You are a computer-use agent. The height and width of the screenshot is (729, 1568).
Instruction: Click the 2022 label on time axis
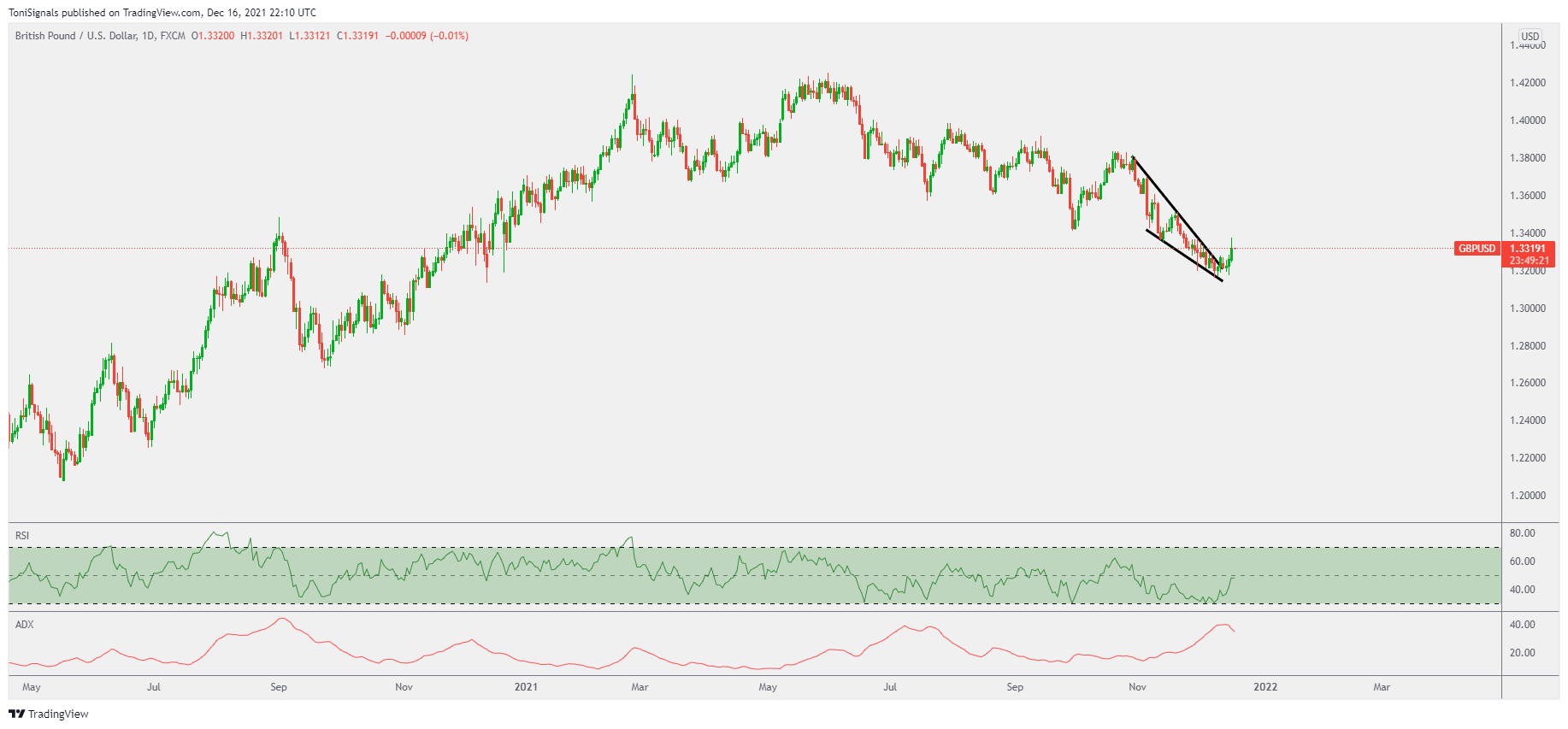click(x=1265, y=687)
